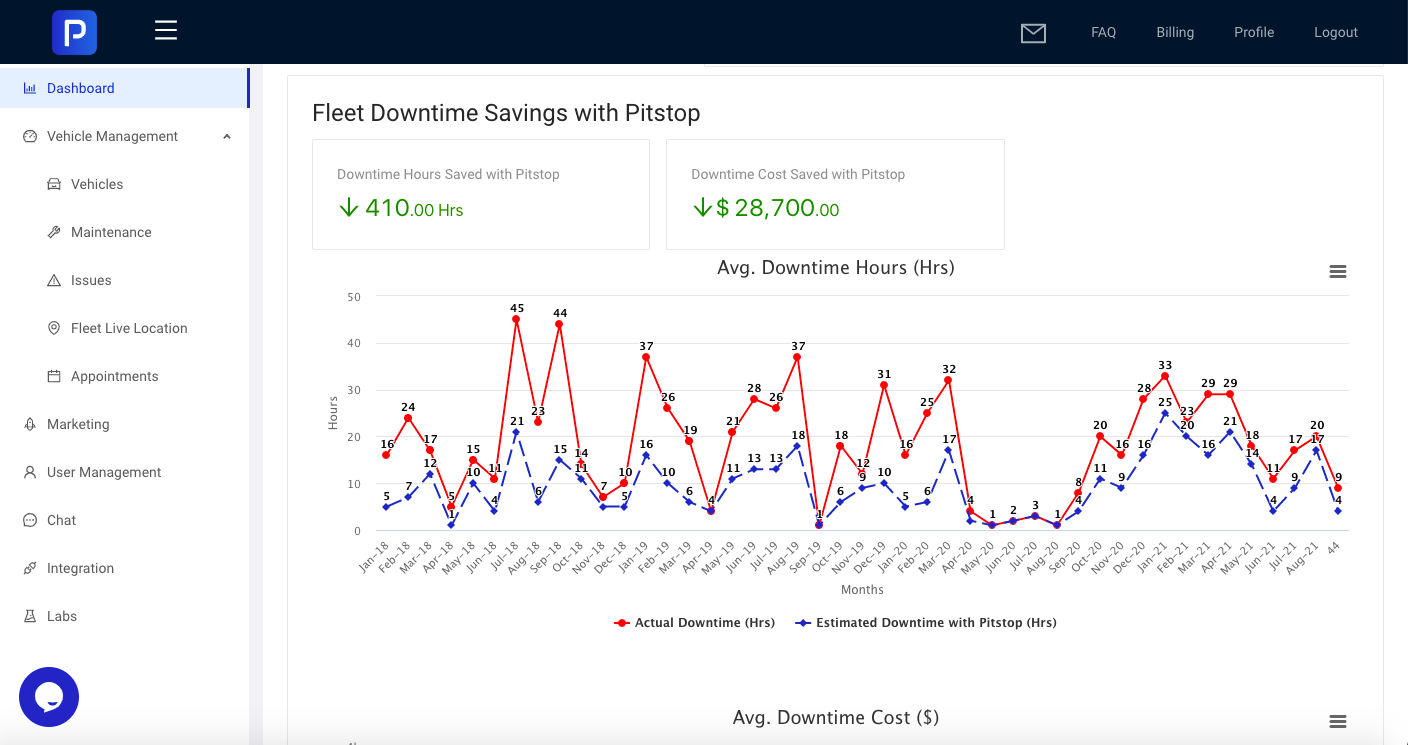Click the Maintenance wrench icon

[54, 232]
